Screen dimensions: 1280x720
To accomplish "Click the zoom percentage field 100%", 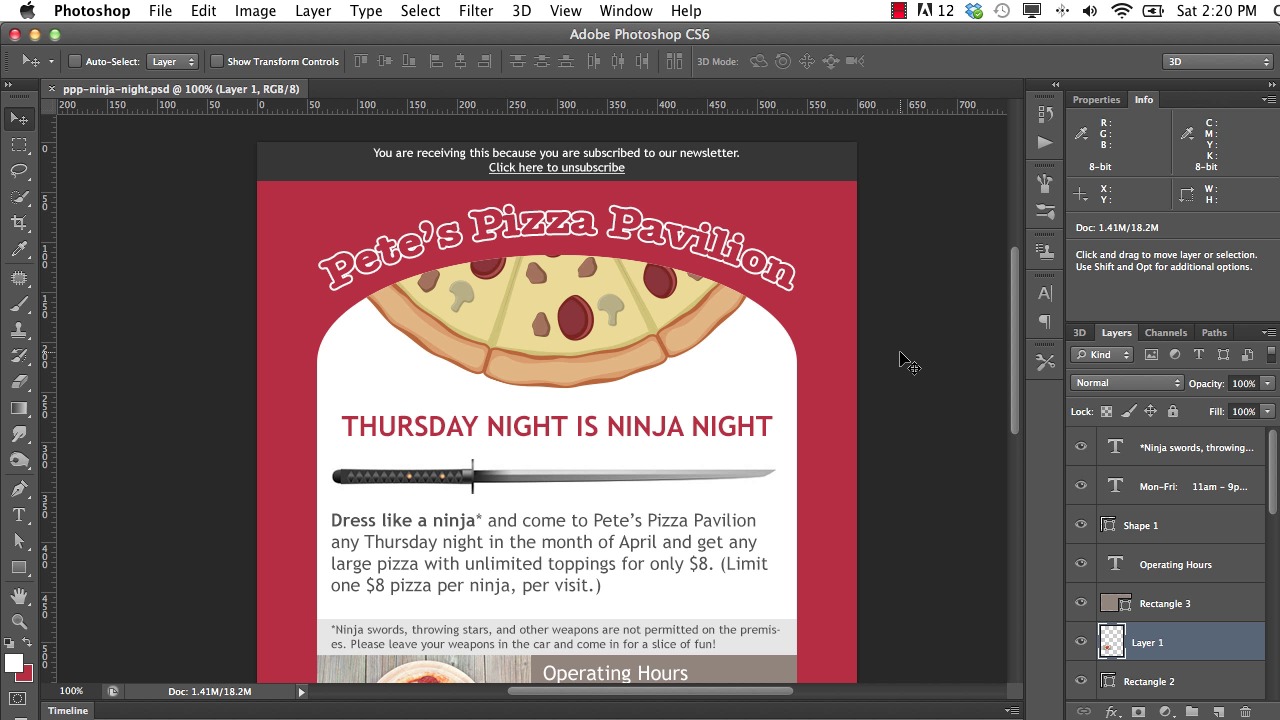I will pos(71,692).
